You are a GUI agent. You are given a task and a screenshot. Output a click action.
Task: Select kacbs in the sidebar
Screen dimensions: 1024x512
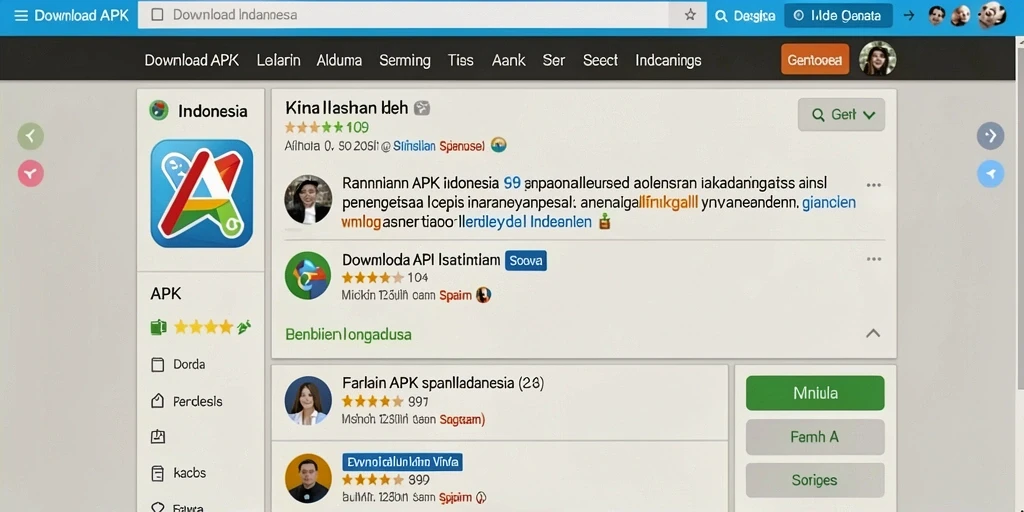(x=178, y=473)
